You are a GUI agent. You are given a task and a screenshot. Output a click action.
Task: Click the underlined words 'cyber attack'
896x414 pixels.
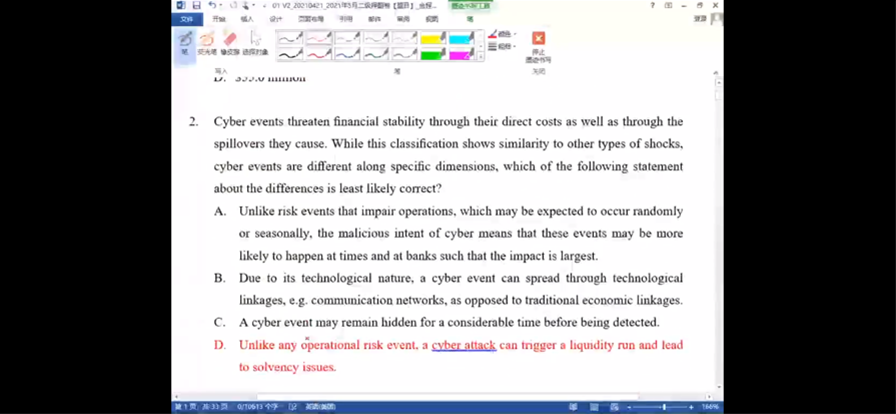point(463,345)
